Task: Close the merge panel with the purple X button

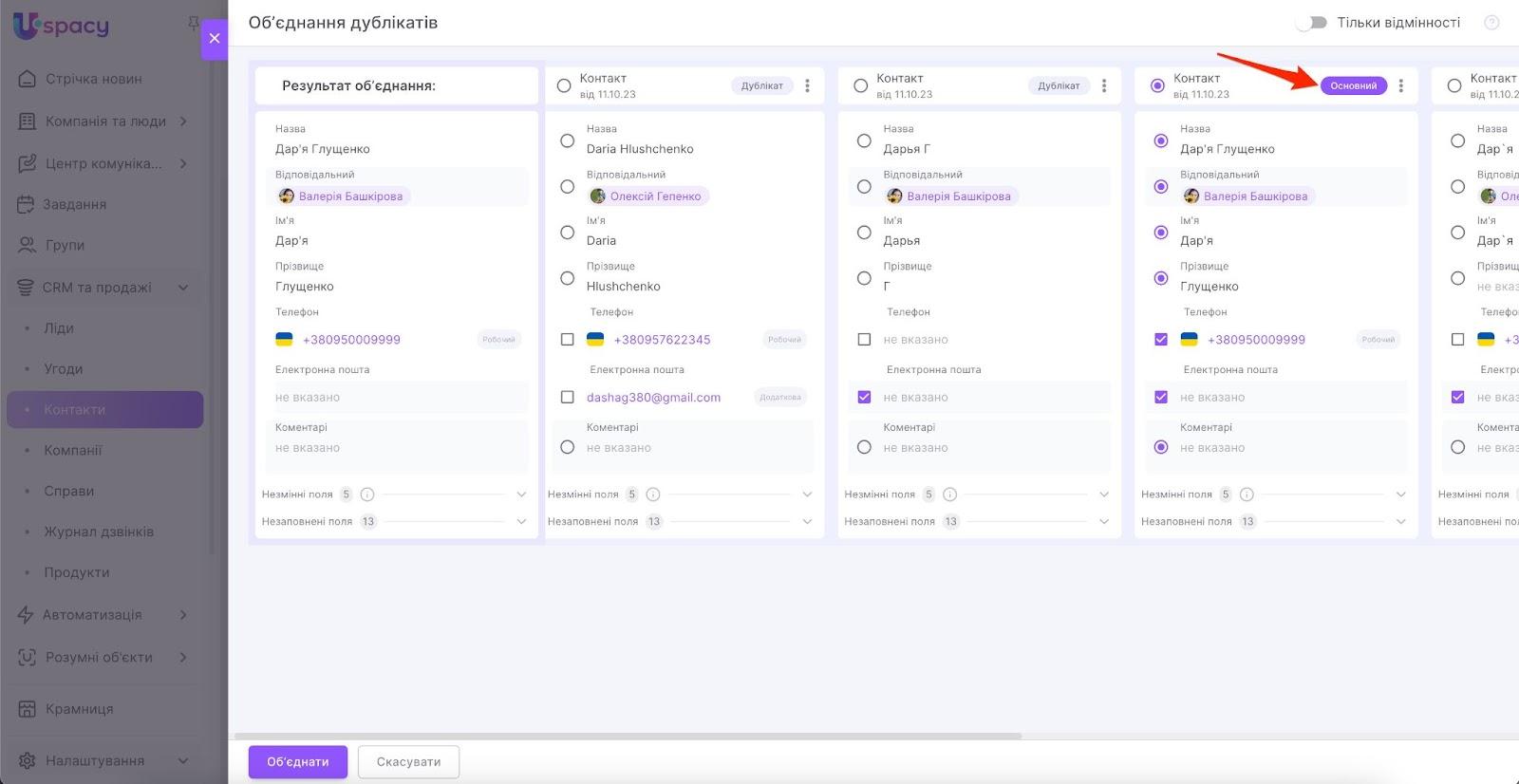Action: tap(215, 39)
